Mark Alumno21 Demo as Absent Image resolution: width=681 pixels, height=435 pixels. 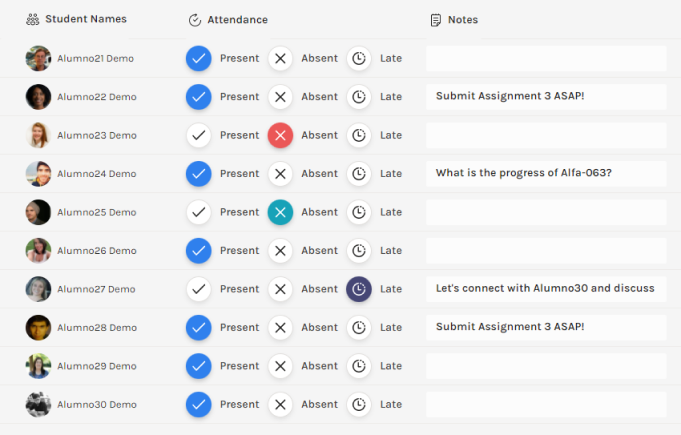pyautogui.click(x=281, y=58)
